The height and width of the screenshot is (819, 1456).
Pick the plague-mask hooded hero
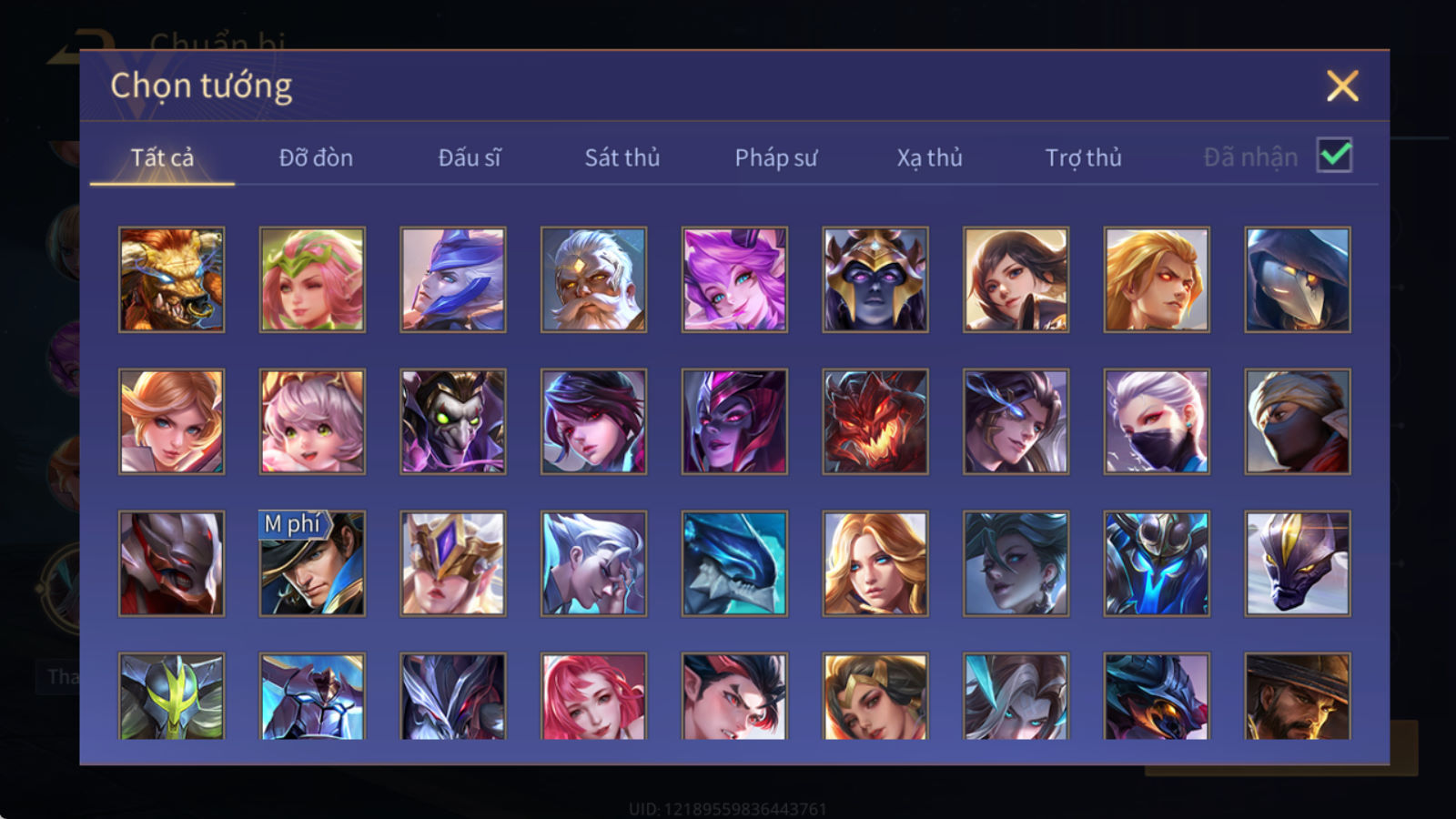[x=1298, y=279]
